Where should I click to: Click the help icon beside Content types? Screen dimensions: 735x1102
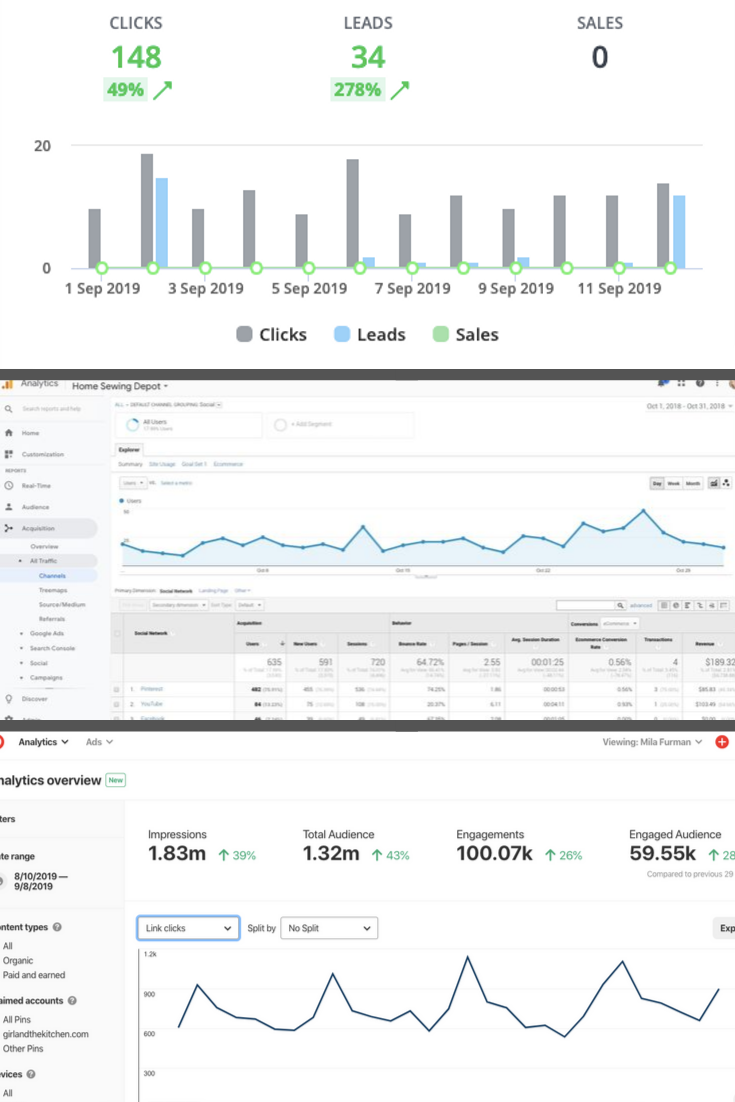(x=57, y=927)
